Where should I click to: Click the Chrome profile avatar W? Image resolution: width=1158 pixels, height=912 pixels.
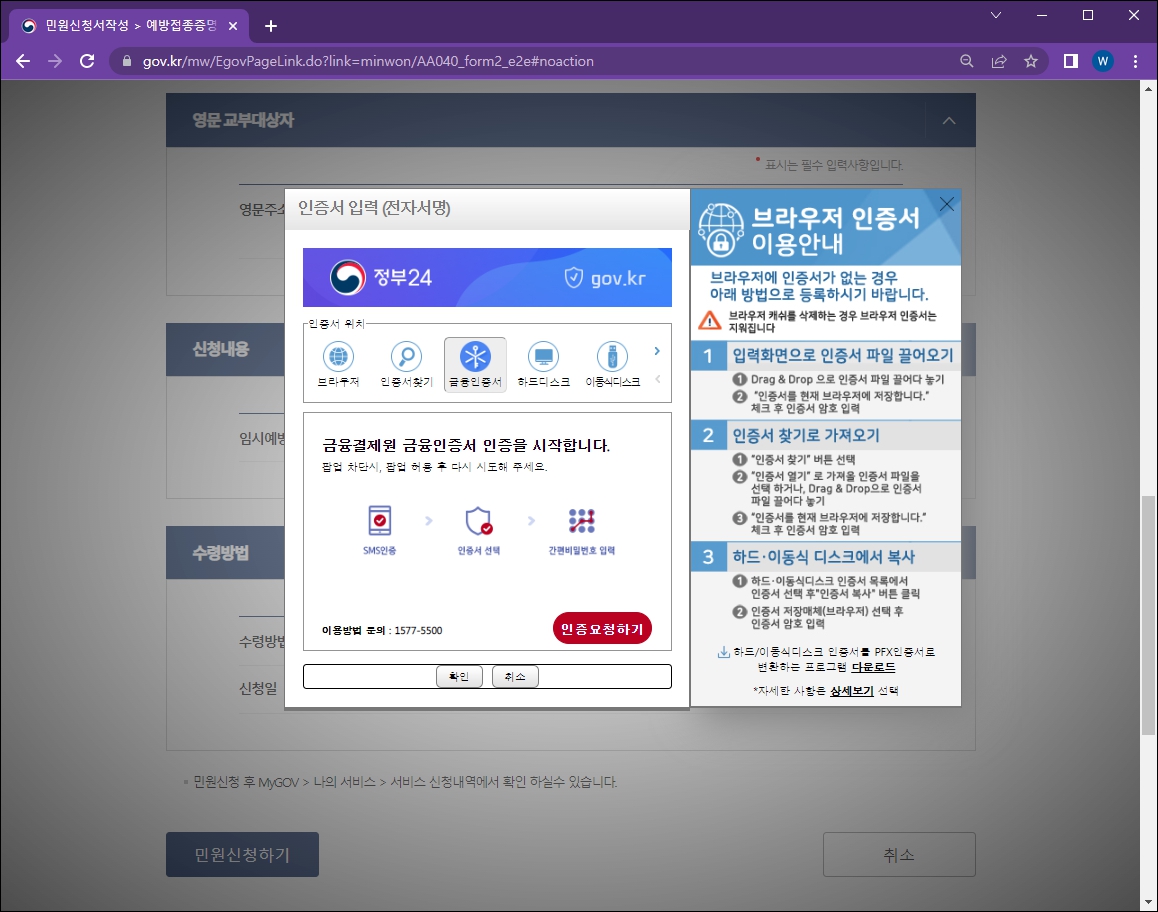[x=1102, y=61]
